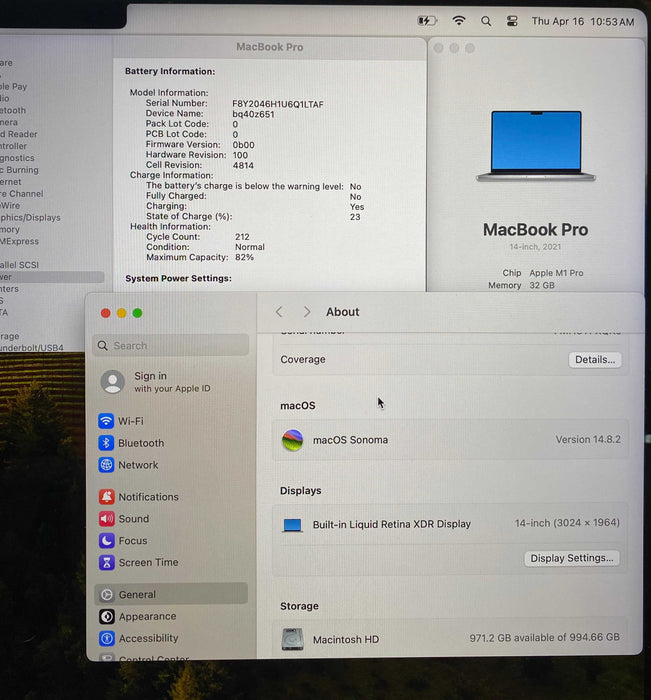Screen dimensions: 651x700
Task: Select Apple Pay in System Information sidebar
Action: click(13, 86)
